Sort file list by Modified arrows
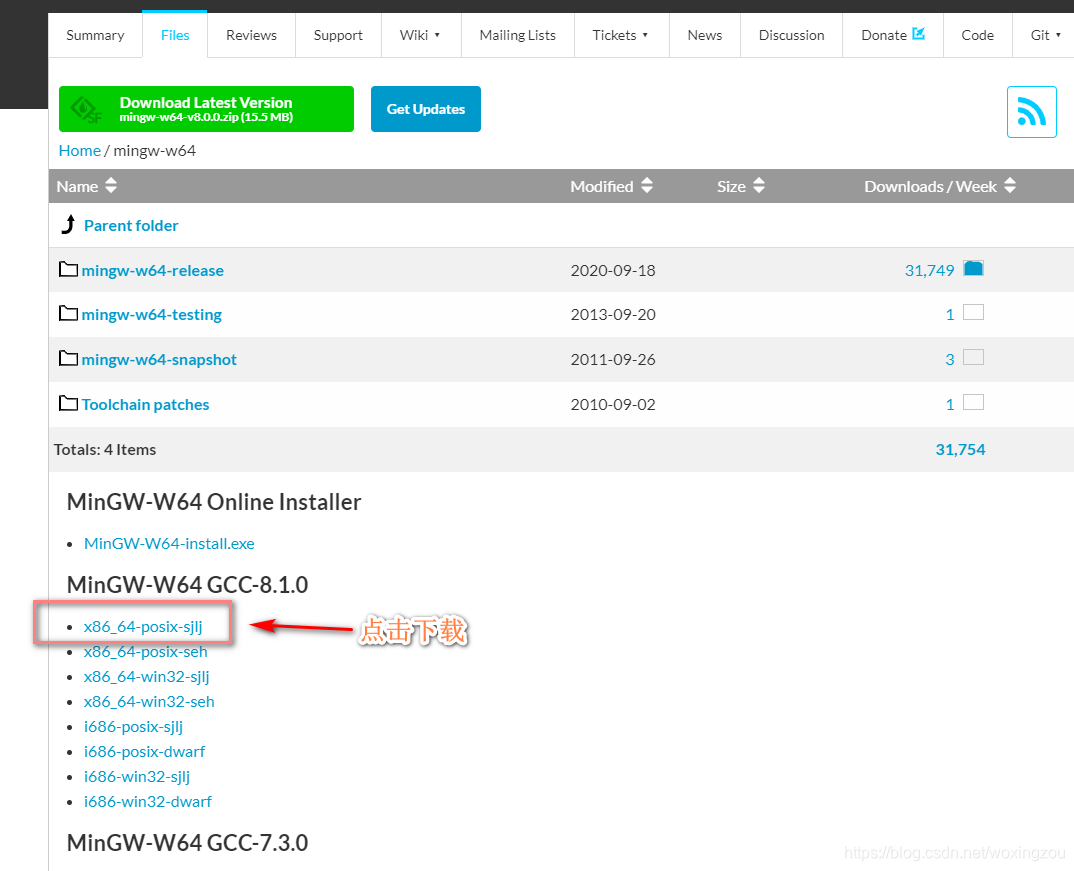Screen dimensions: 1074x871 [647, 186]
